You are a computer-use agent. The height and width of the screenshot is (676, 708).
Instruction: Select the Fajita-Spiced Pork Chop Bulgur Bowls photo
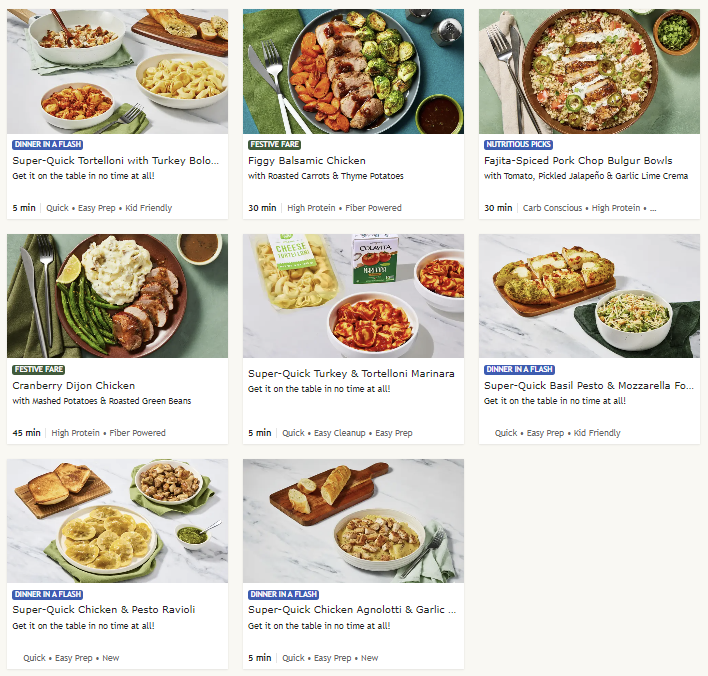tap(589, 71)
